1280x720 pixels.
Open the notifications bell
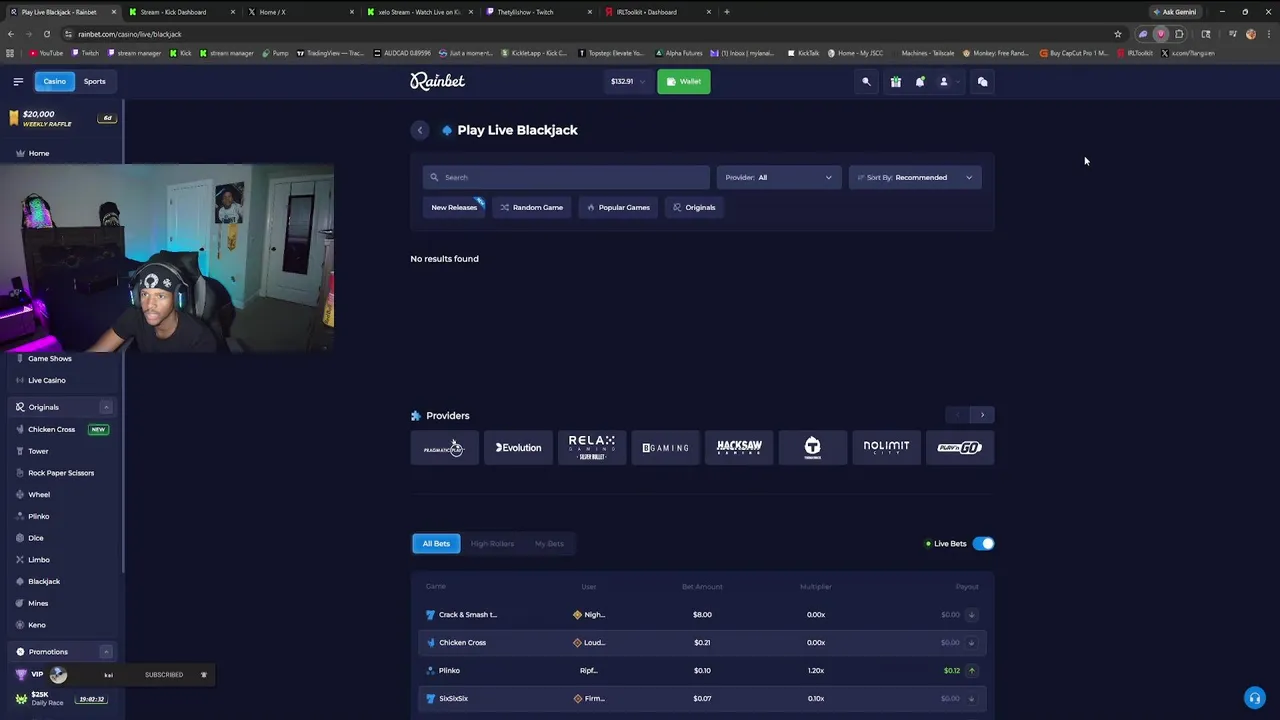point(920,82)
